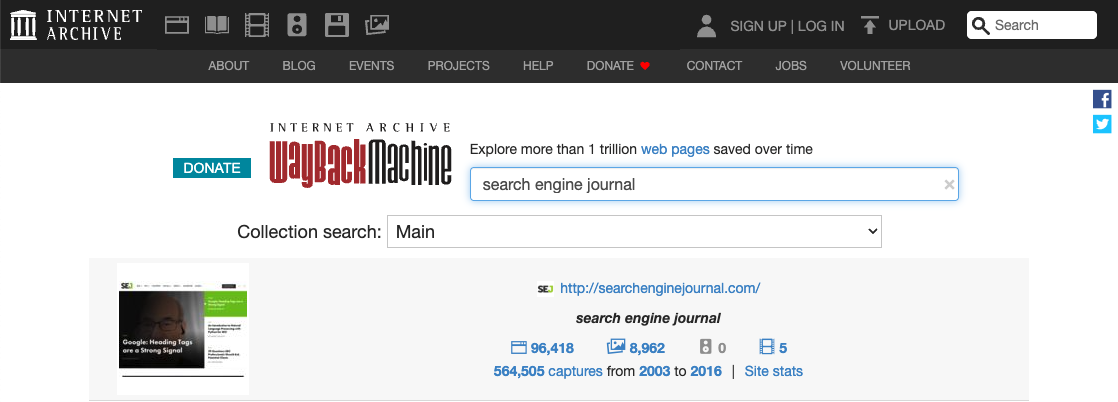Open the Web (Wayback) icon in top bar
Viewport: 1118px width, 402px height.
tap(177, 26)
